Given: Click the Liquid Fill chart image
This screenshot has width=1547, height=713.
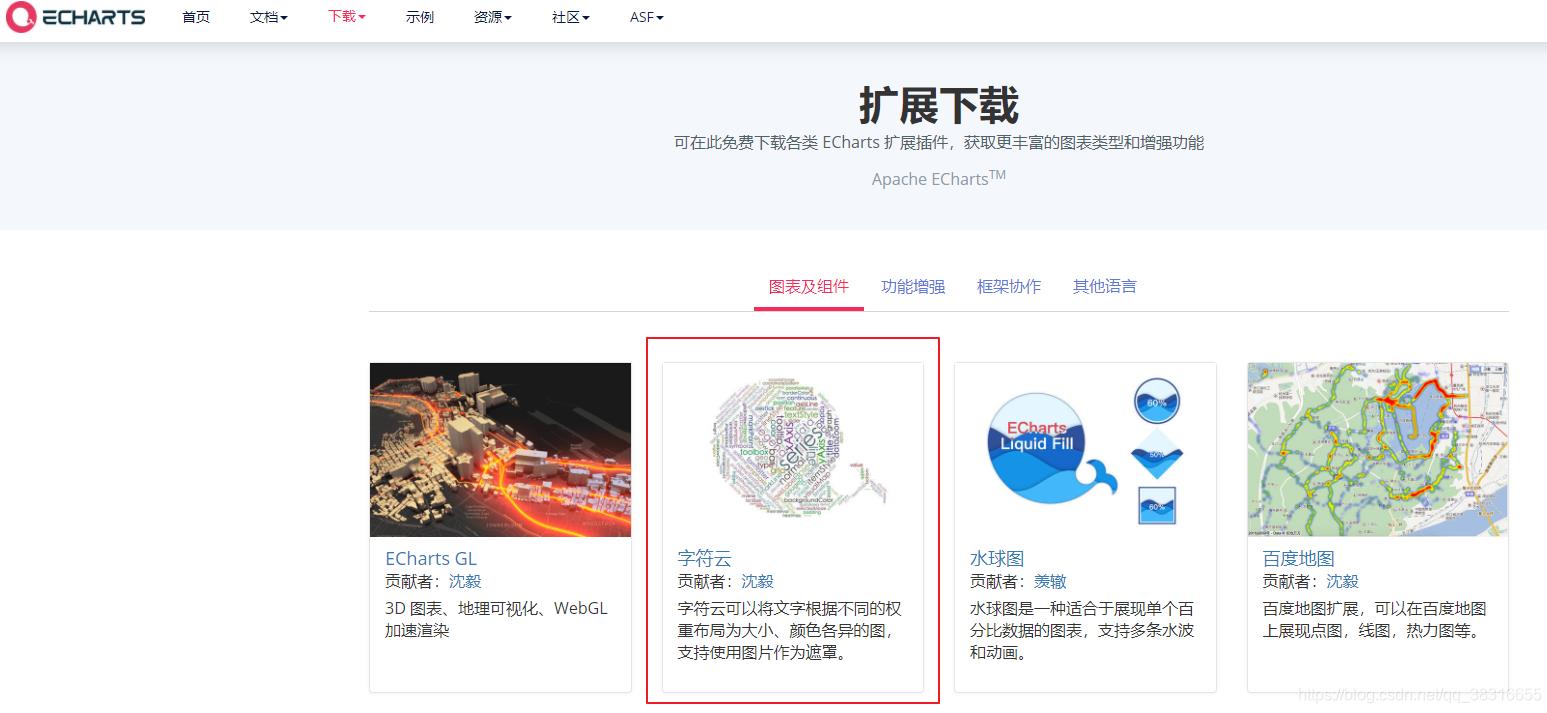Looking at the screenshot, I should [1085, 449].
